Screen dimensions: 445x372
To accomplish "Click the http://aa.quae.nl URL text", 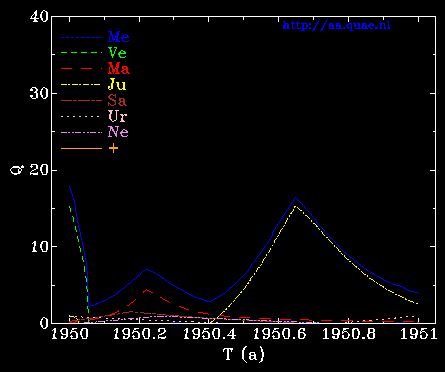I will 336,25.
